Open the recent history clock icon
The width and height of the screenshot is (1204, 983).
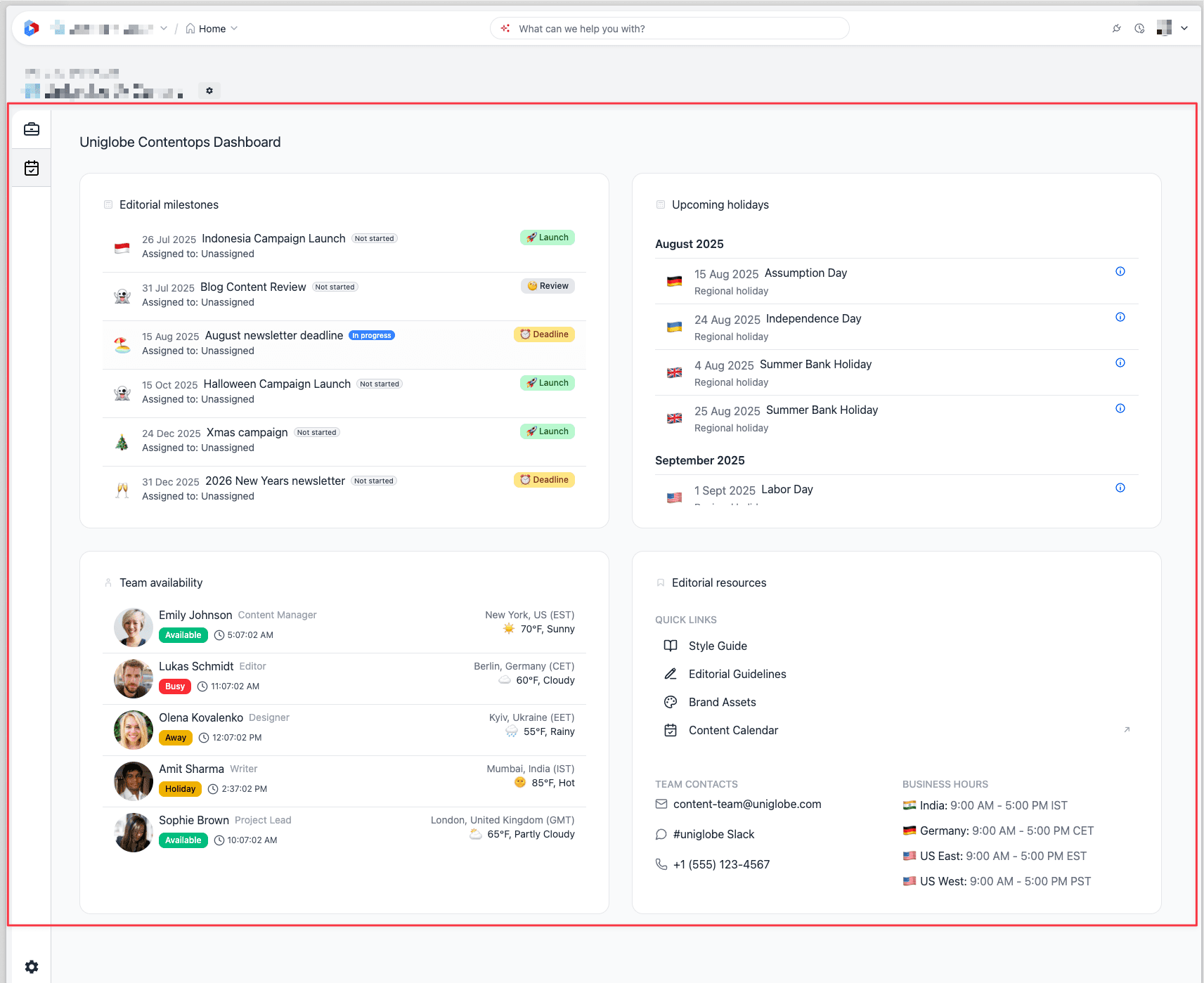(1139, 29)
